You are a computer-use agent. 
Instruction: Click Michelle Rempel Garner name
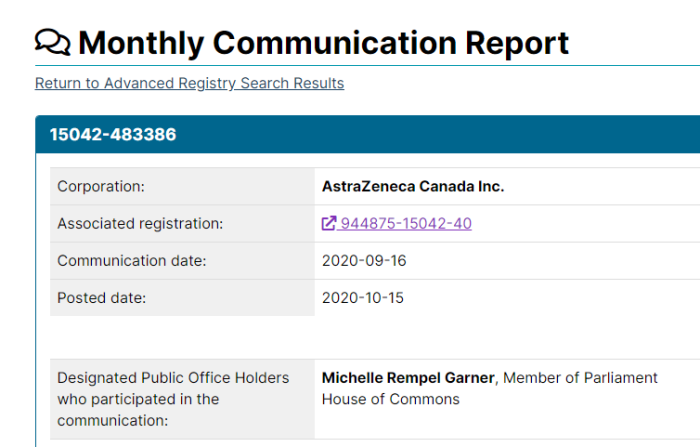(408, 378)
